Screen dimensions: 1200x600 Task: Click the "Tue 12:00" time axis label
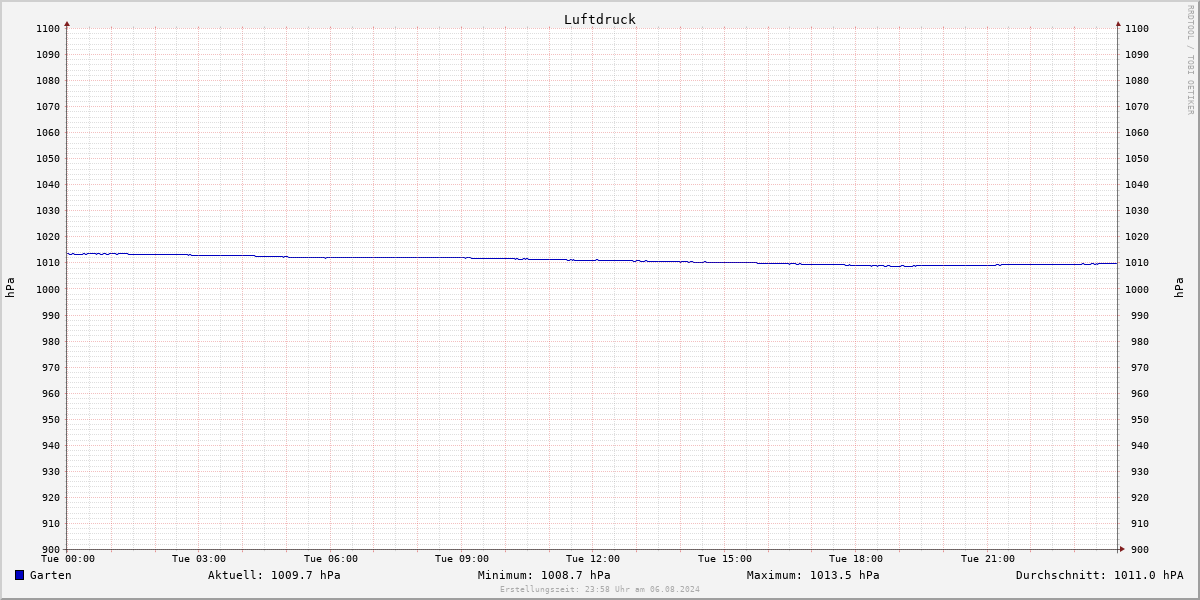593,559
